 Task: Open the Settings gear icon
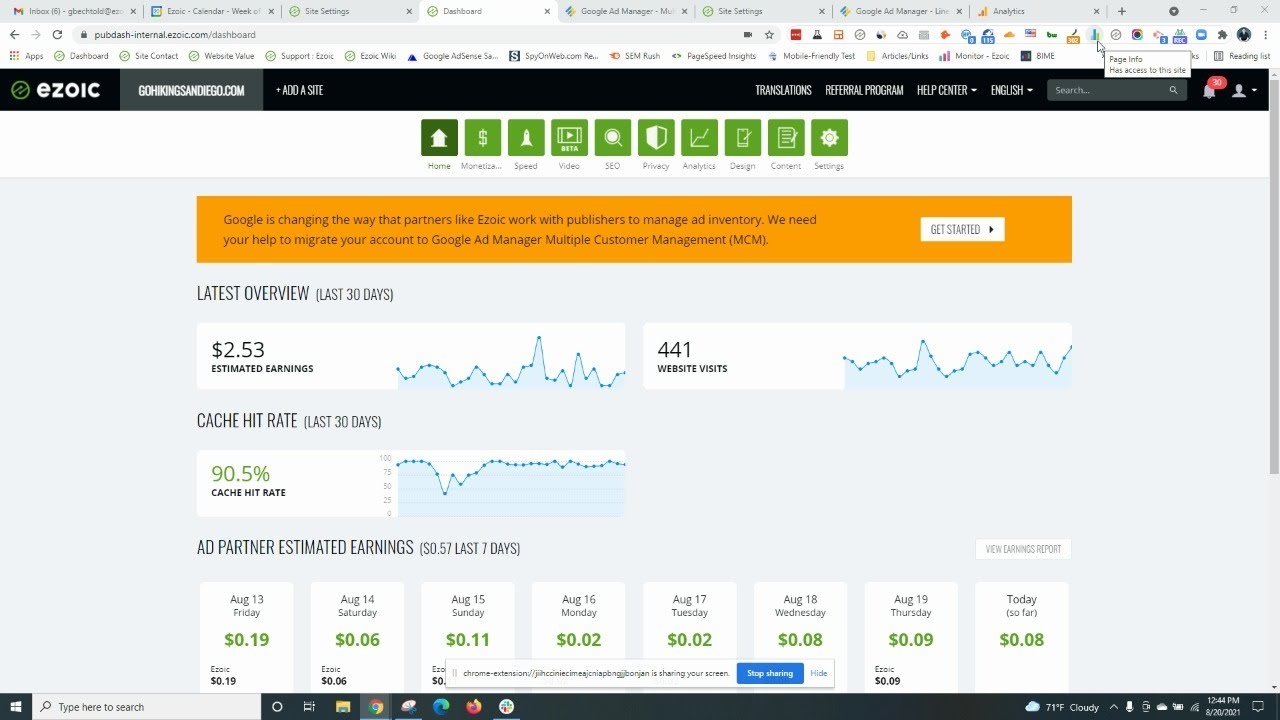click(829, 138)
